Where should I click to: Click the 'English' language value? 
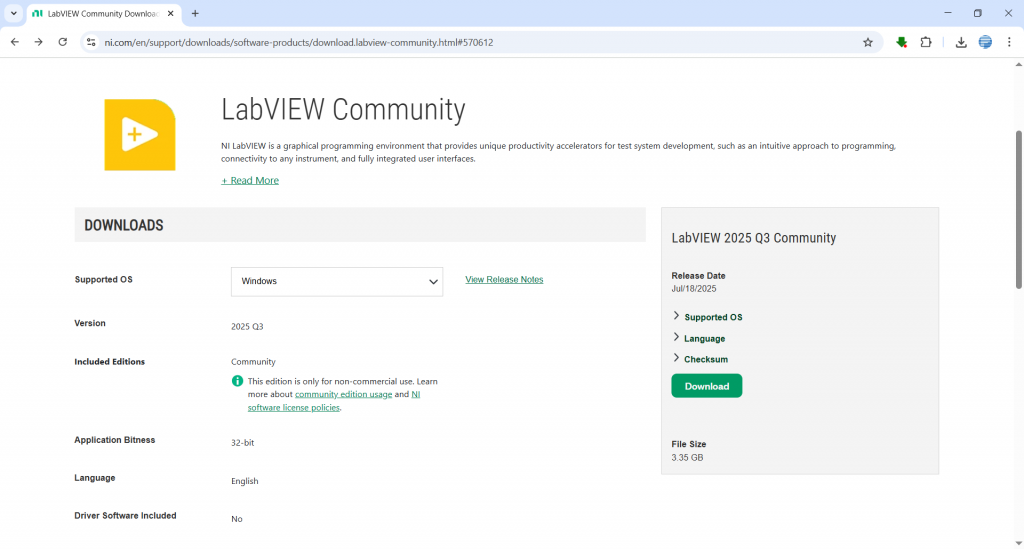pos(244,481)
